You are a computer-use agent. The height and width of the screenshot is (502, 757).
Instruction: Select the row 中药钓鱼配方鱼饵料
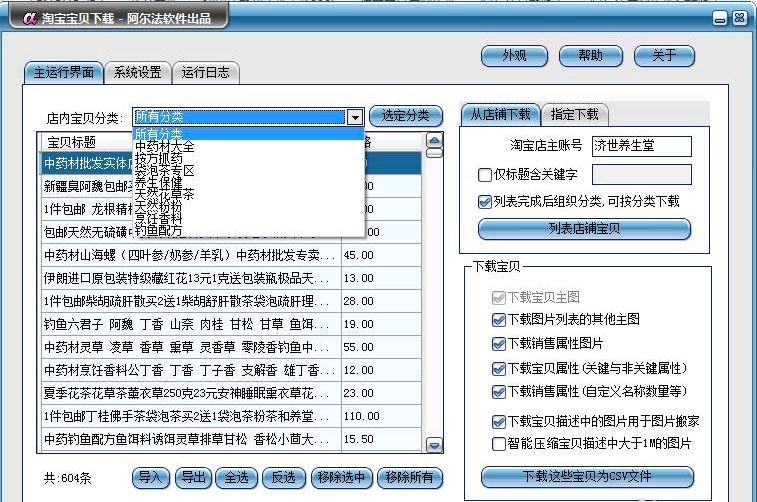click(x=231, y=440)
